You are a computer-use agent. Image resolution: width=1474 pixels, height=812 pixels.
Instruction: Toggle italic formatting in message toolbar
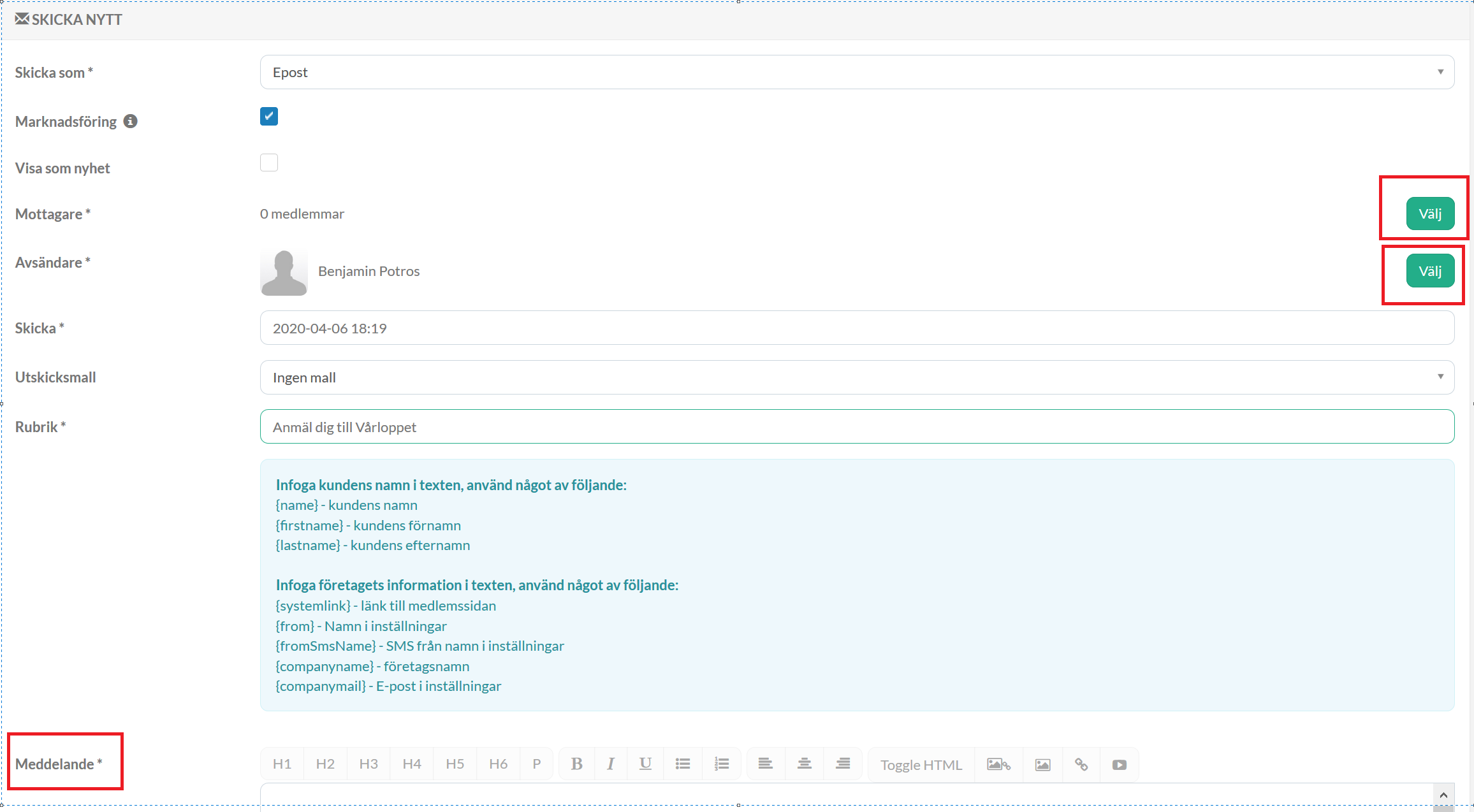(611, 764)
